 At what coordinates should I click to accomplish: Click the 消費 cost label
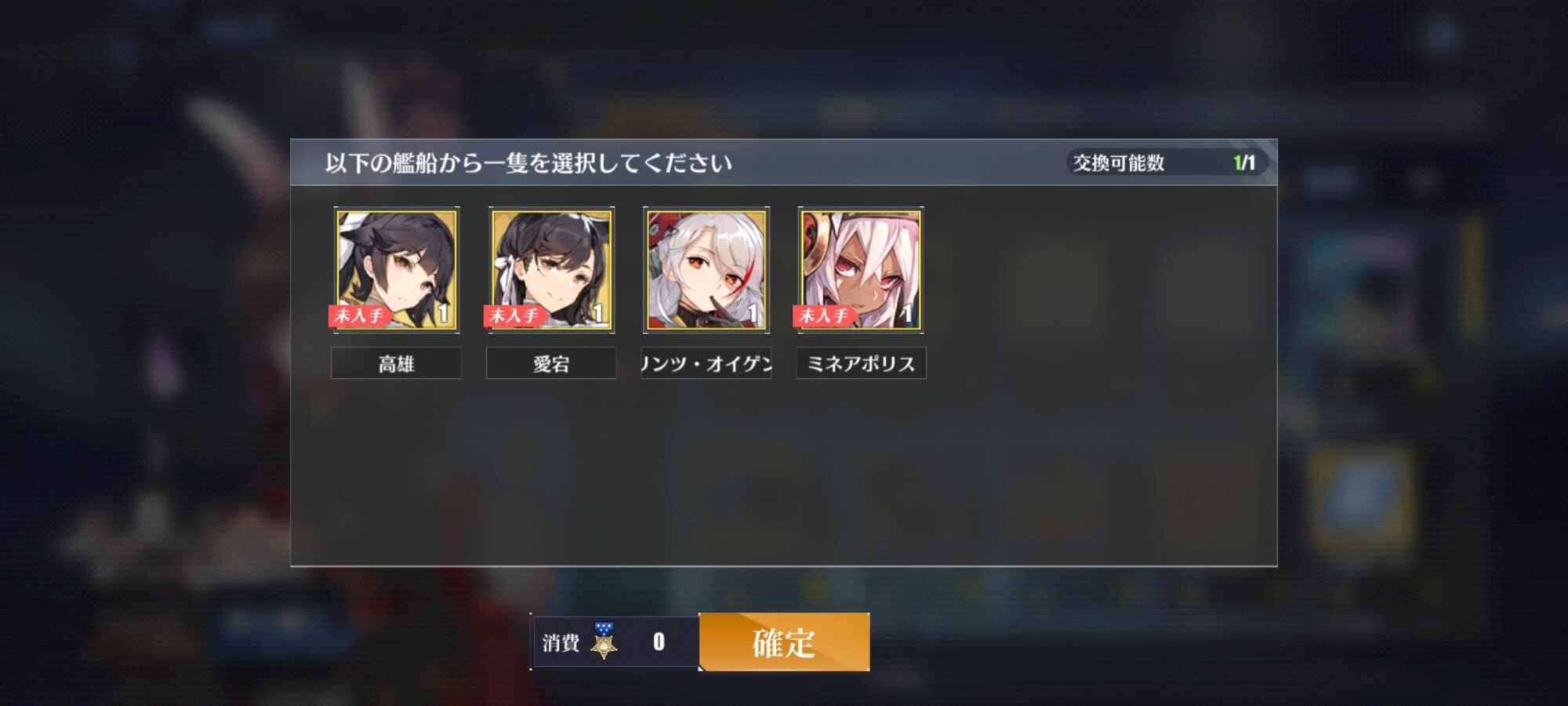pos(561,642)
